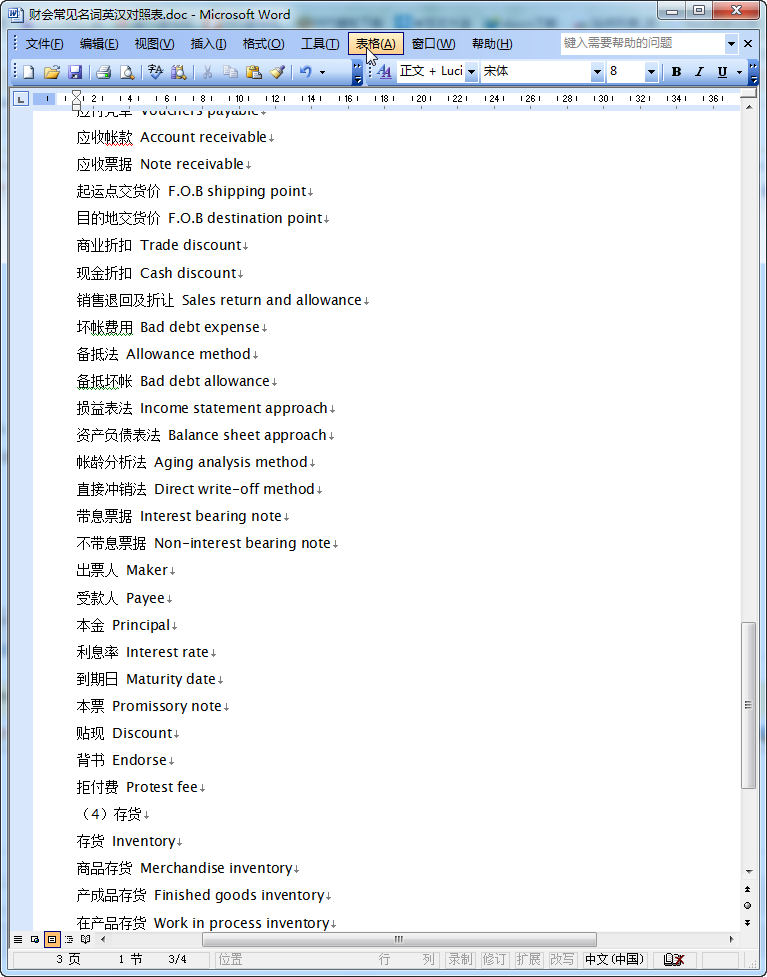Click in the help question input box

(642, 44)
